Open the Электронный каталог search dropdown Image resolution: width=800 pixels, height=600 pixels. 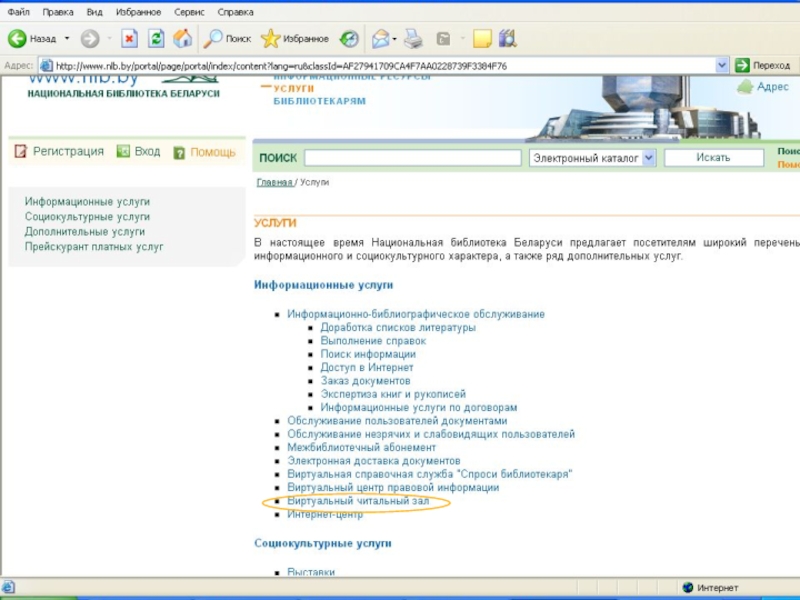click(x=648, y=158)
